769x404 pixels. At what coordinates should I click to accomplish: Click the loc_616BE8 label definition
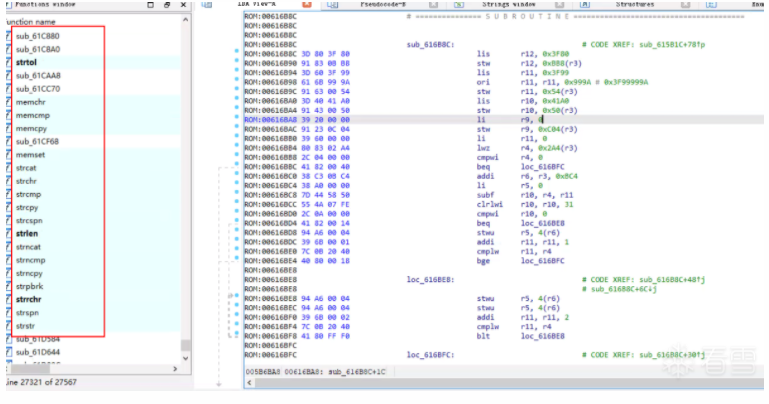click(431, 279)
